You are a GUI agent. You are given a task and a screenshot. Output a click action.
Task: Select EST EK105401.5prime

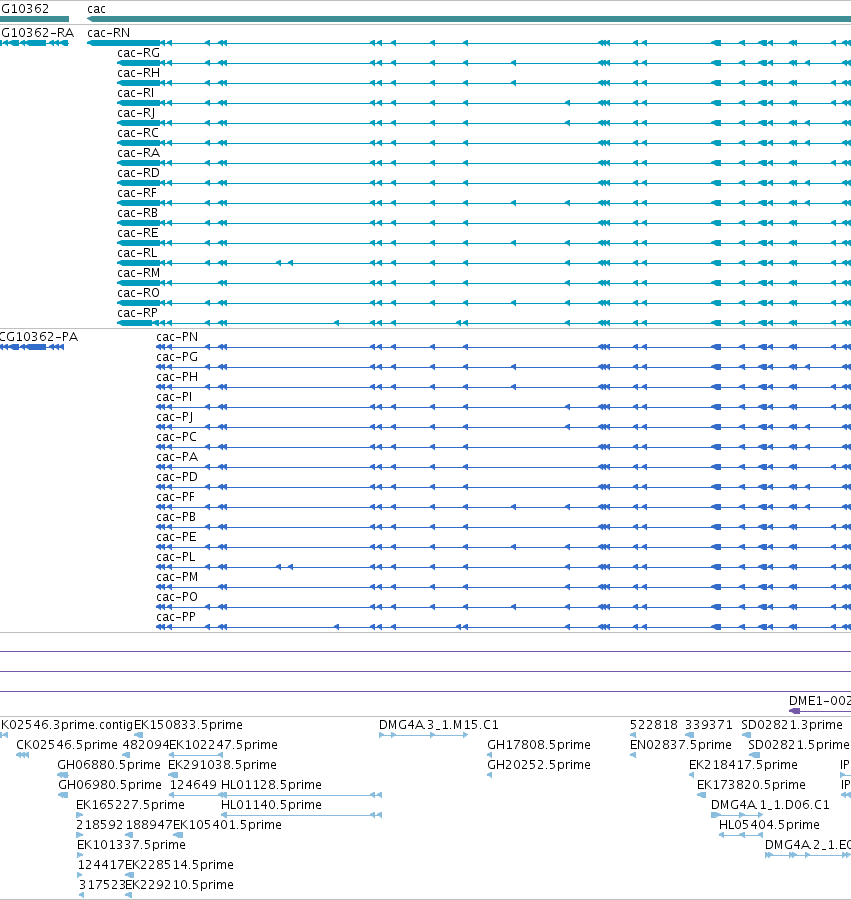click(227, 825)
